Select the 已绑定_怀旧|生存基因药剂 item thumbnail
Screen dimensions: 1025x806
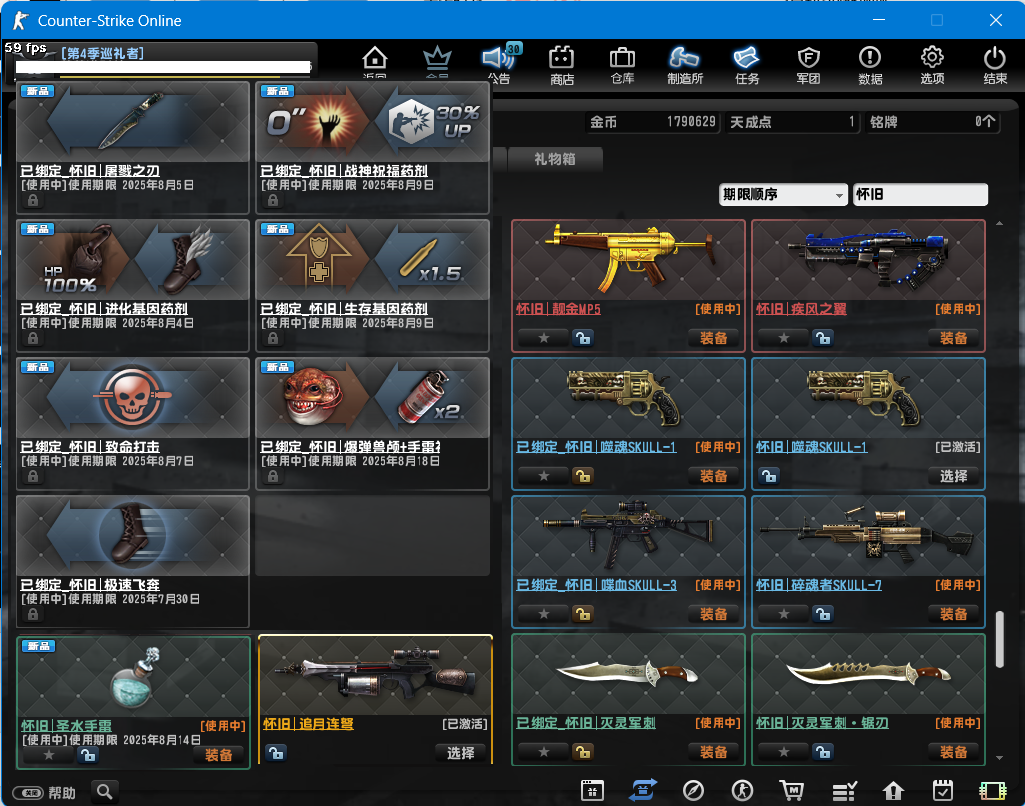373,260
